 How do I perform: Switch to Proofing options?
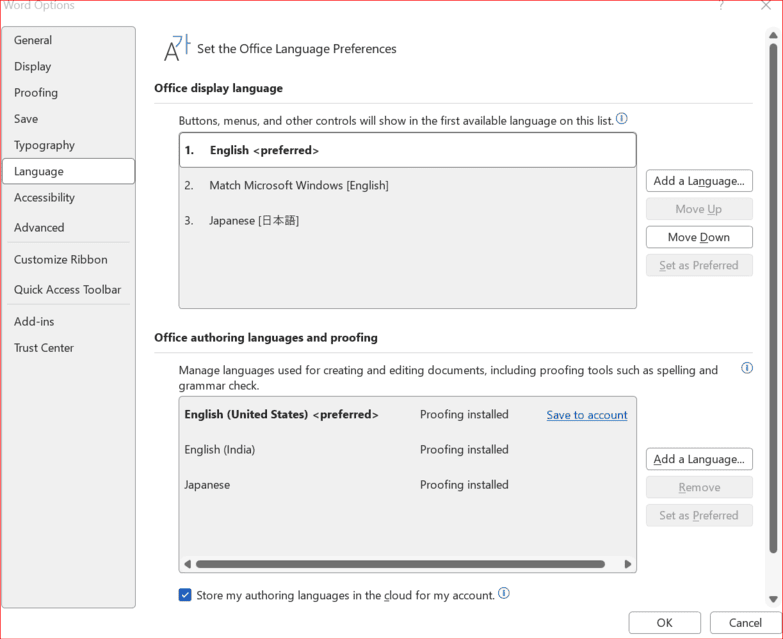(x=68, y=92)
